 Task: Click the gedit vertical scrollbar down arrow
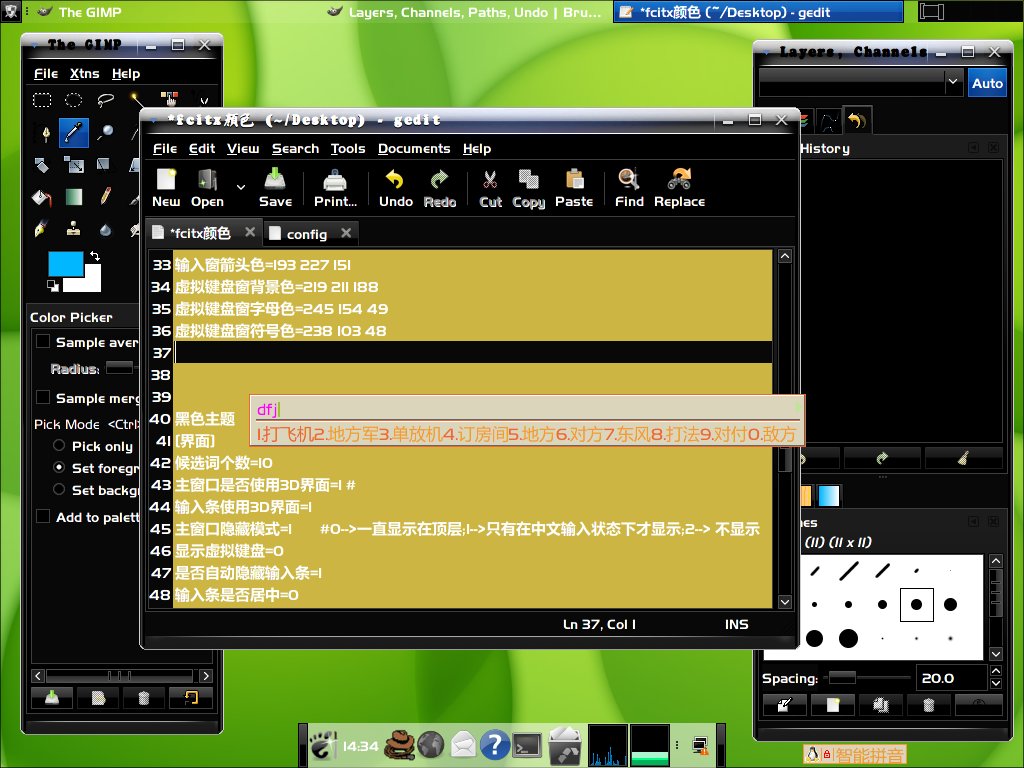click(x=785, y=601)
